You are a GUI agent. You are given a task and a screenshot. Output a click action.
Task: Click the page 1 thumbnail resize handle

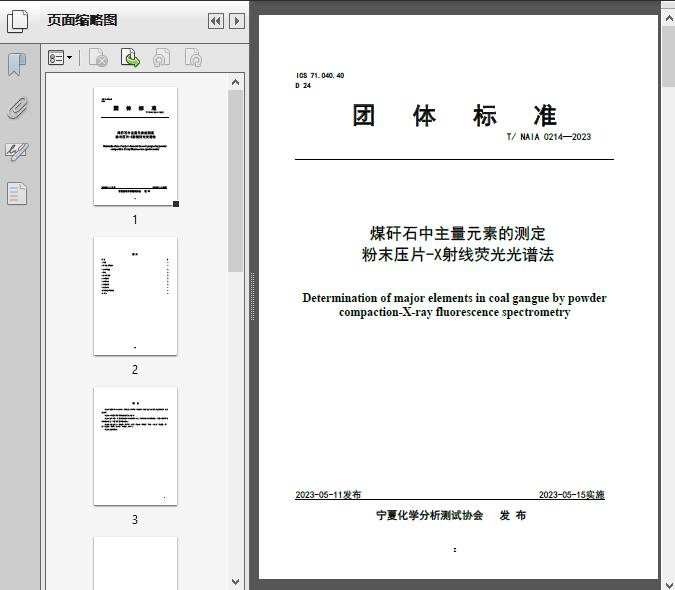coord(176,204)
